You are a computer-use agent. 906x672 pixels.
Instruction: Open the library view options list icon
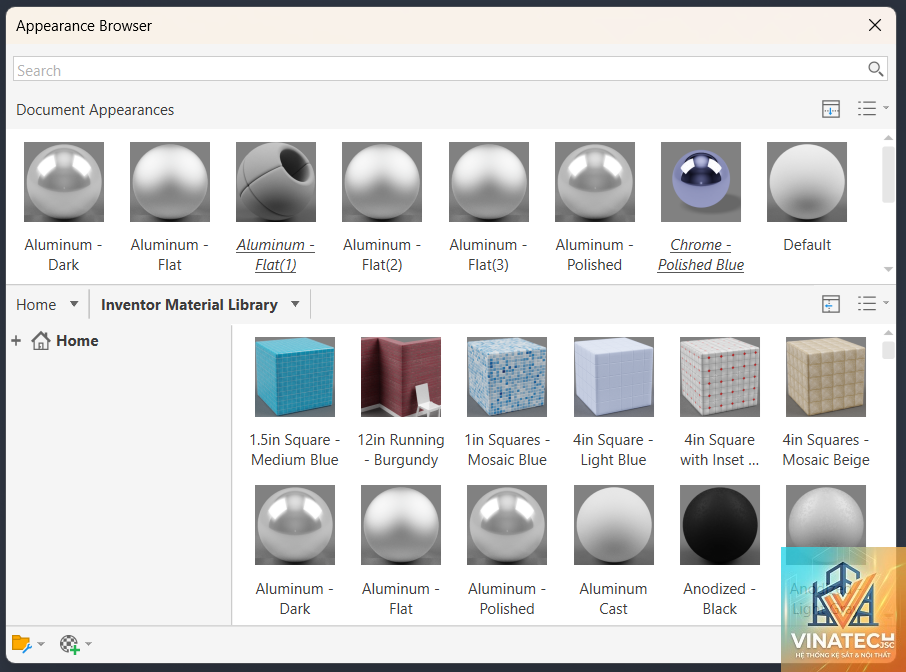(x=872, y=304)
